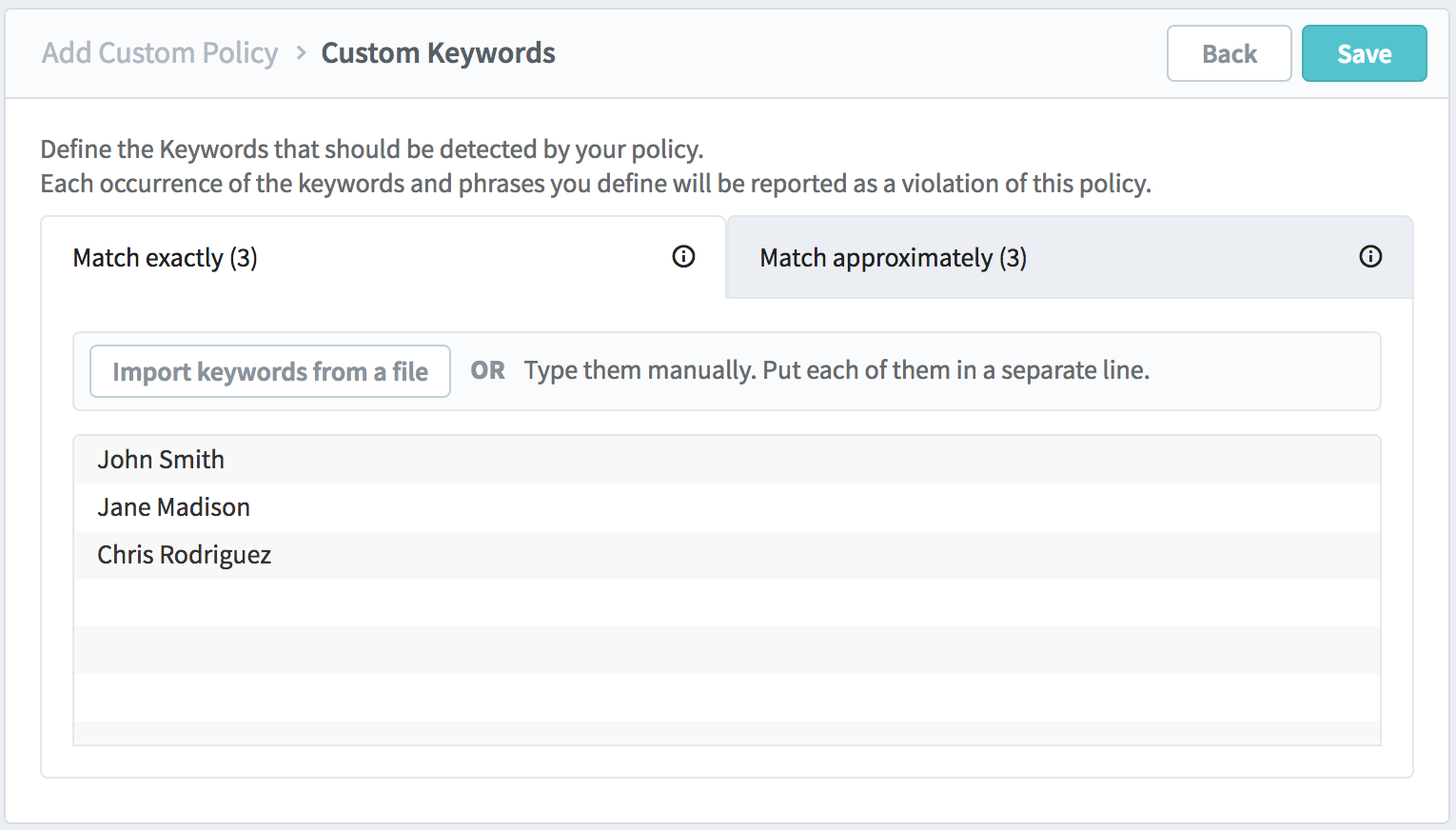Click the first empty line below Chris Rodriguez
This screenshot has height=830, width=1456.
point(727,603)
